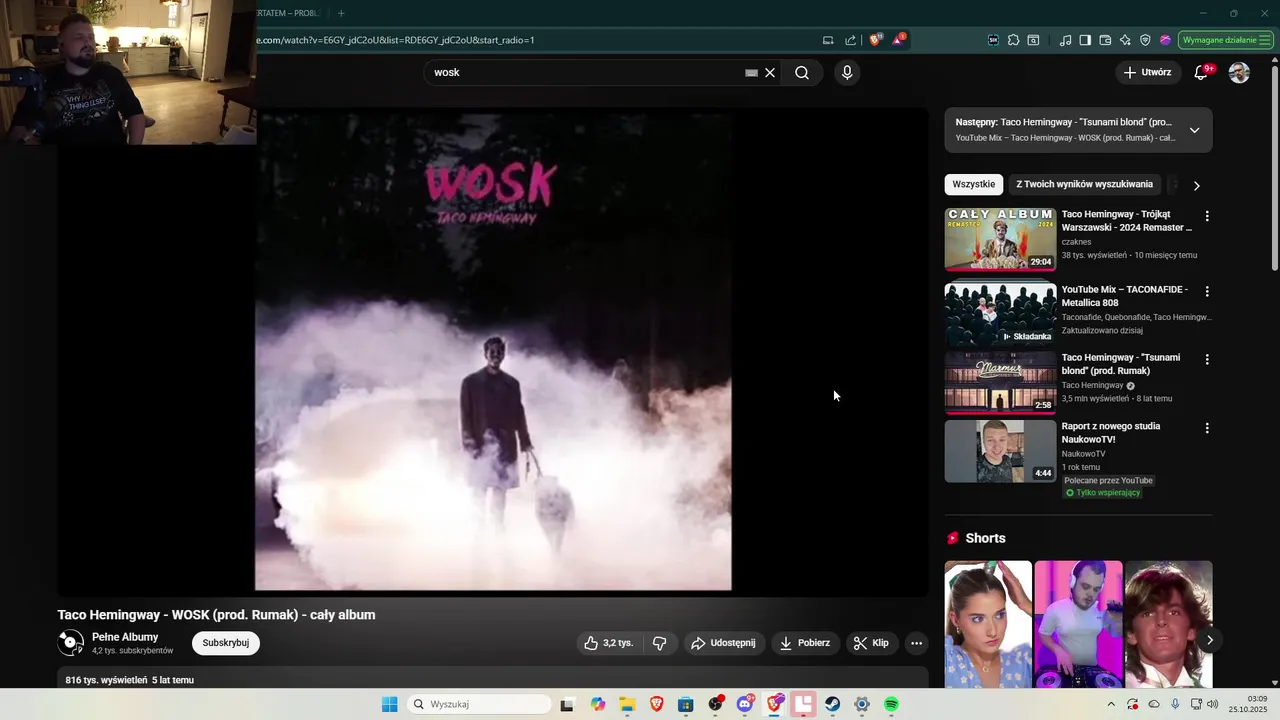
Task: Click the share page icon in address bar
Action: click(x=850, y=40)
